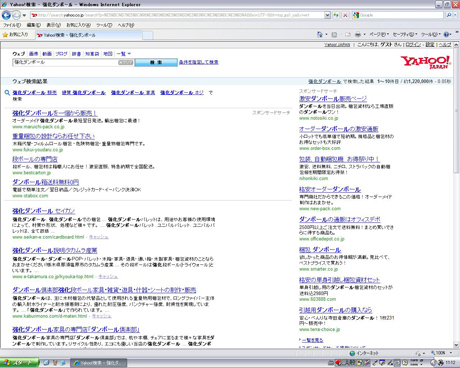This screenshot has width=460, height=368.
Task: Open the 表示(V) menu
Action: (54, 25)
